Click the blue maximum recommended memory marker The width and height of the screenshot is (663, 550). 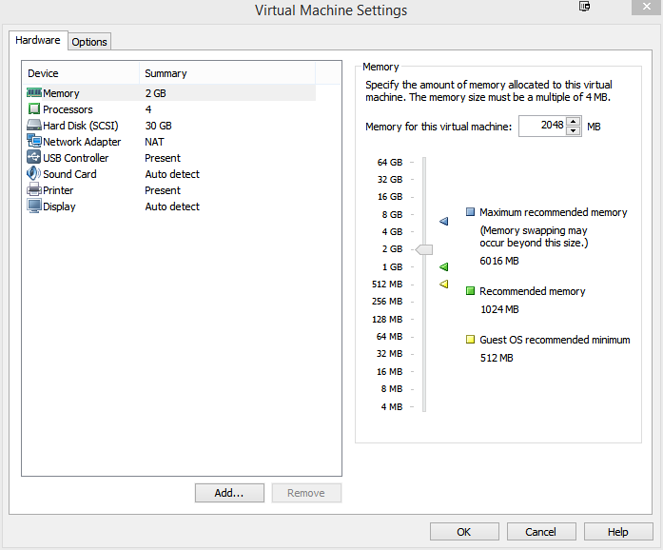coord(444,221)
